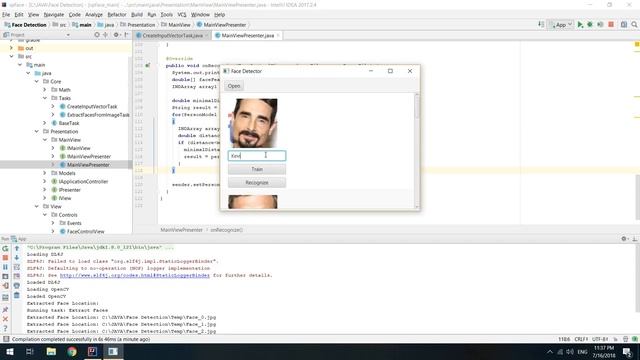Rerun App in the Run panel
Screen dimensions: 640x360
[5, 248]
